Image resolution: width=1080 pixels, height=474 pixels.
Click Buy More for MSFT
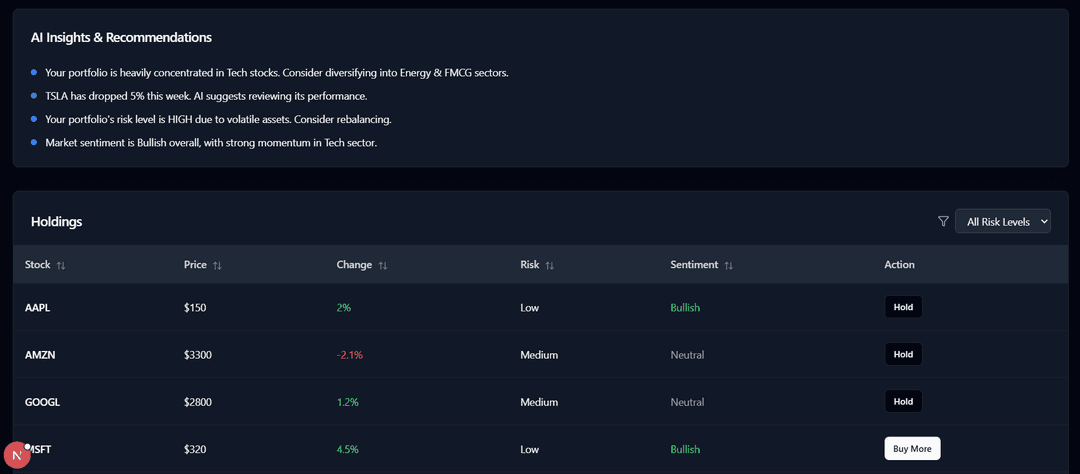point(912,449)
